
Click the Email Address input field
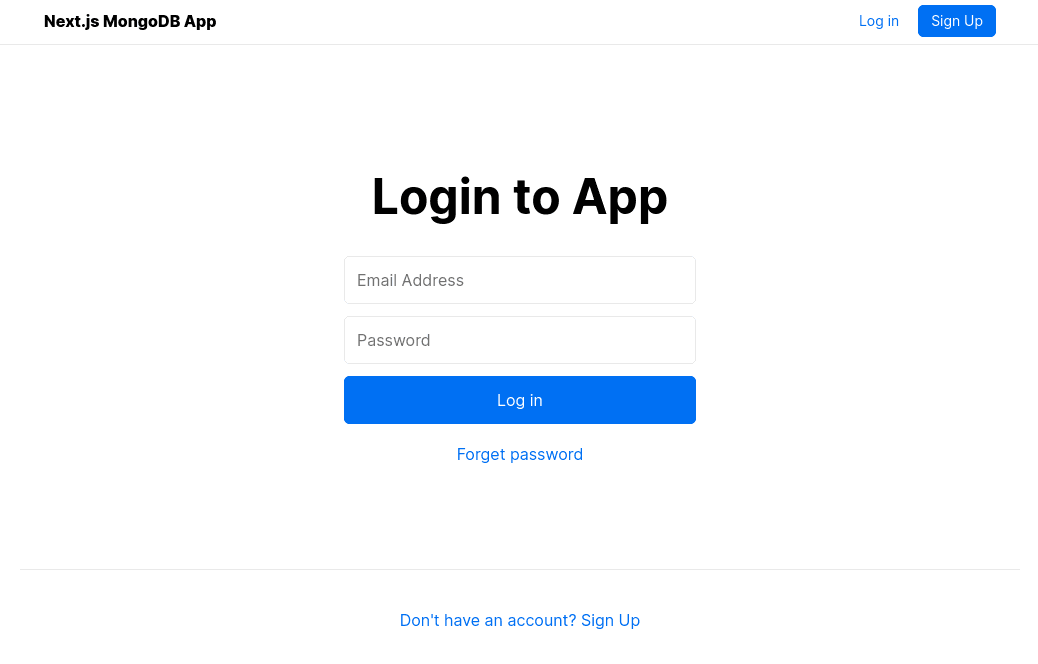pyautogui.click(x=519, y=280)
